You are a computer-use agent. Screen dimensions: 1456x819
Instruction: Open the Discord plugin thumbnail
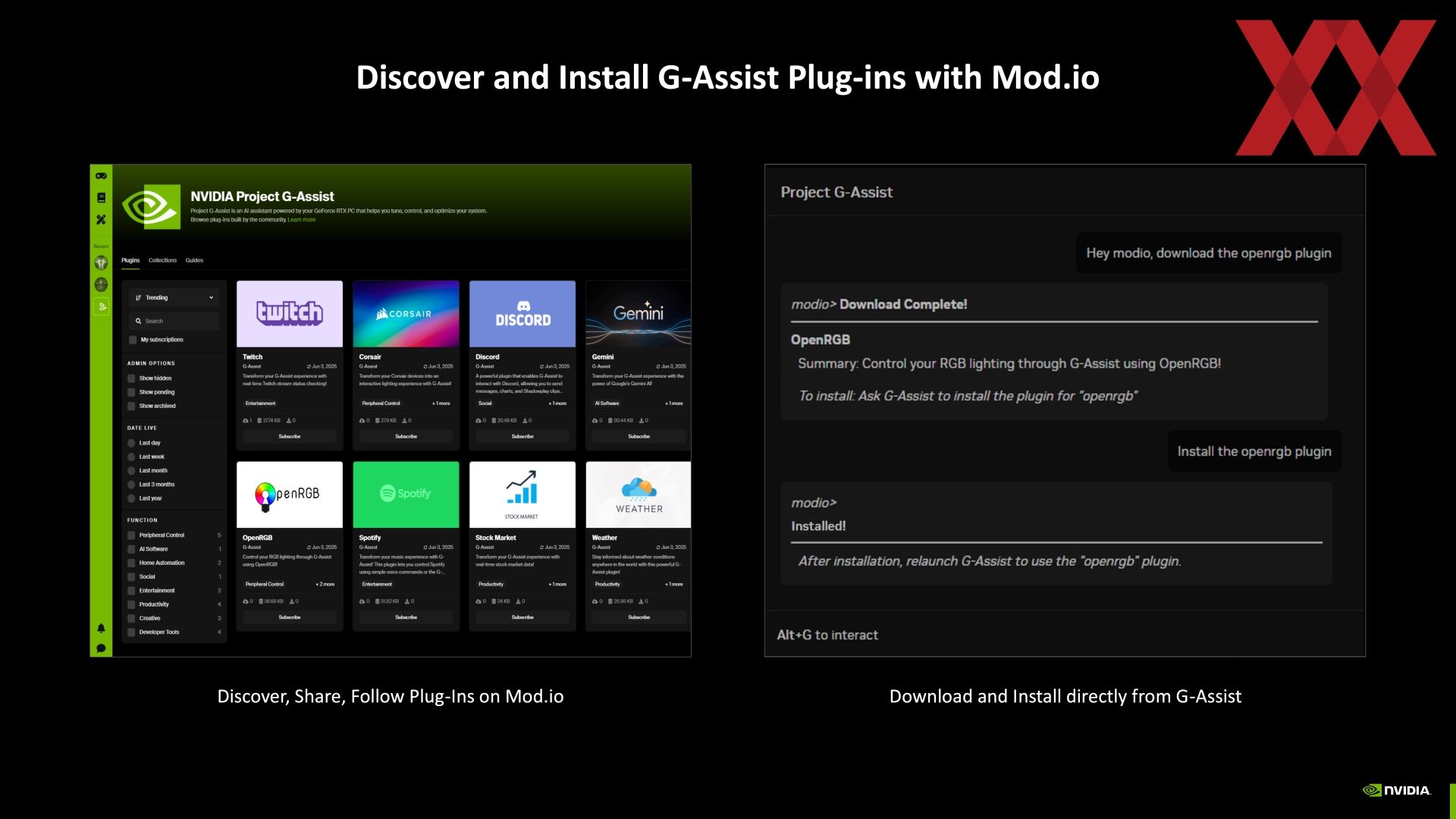(x=522, y=314)
